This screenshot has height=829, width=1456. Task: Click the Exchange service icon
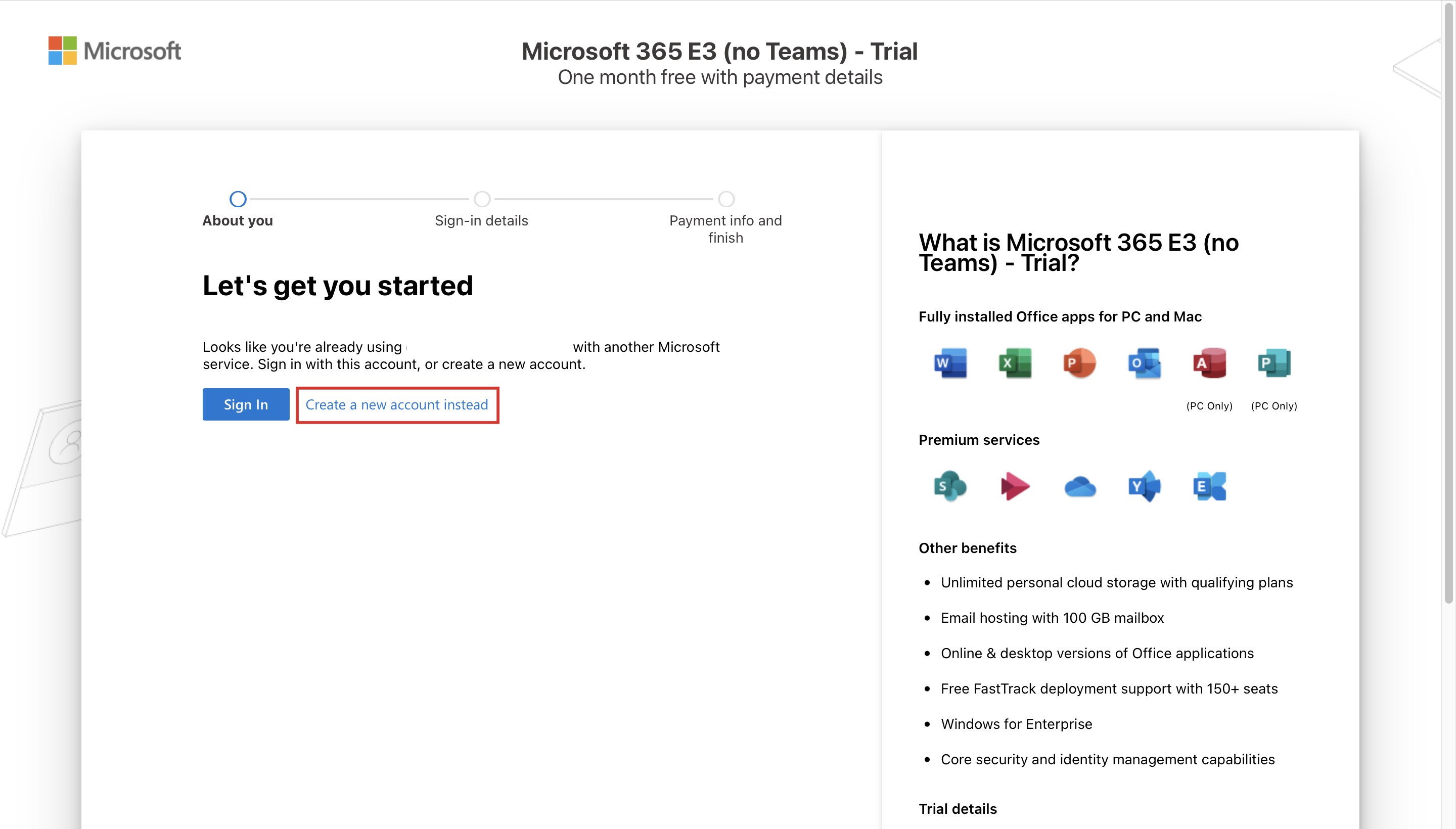[1209, 486]
